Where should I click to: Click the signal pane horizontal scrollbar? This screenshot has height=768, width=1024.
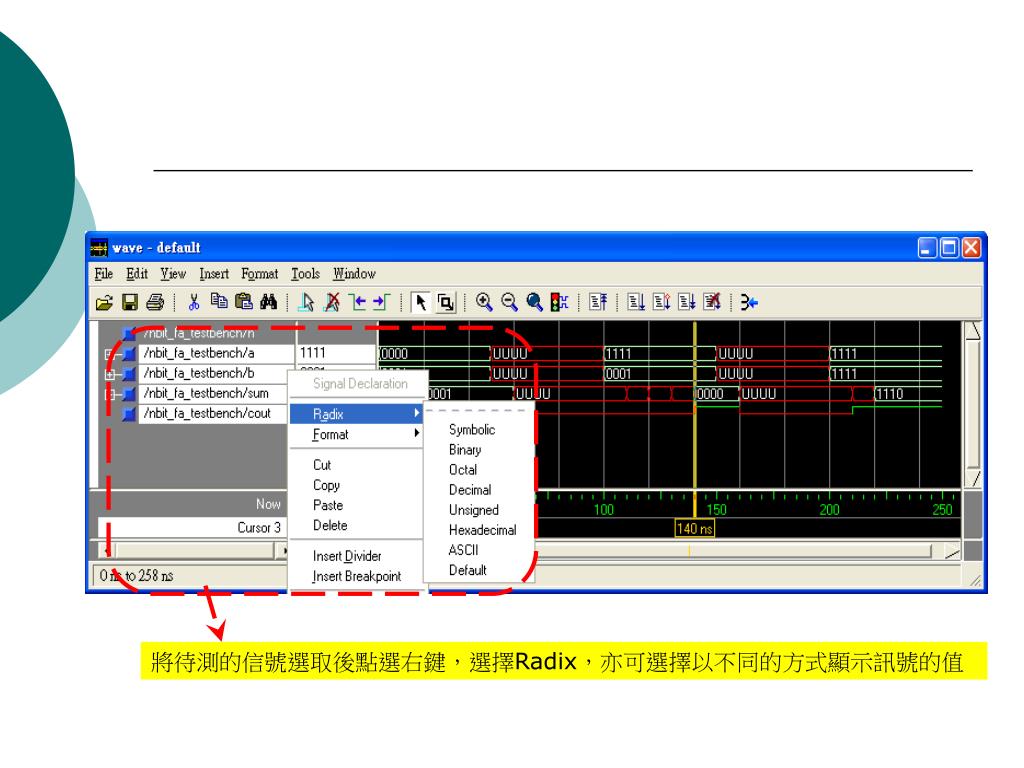193,551
